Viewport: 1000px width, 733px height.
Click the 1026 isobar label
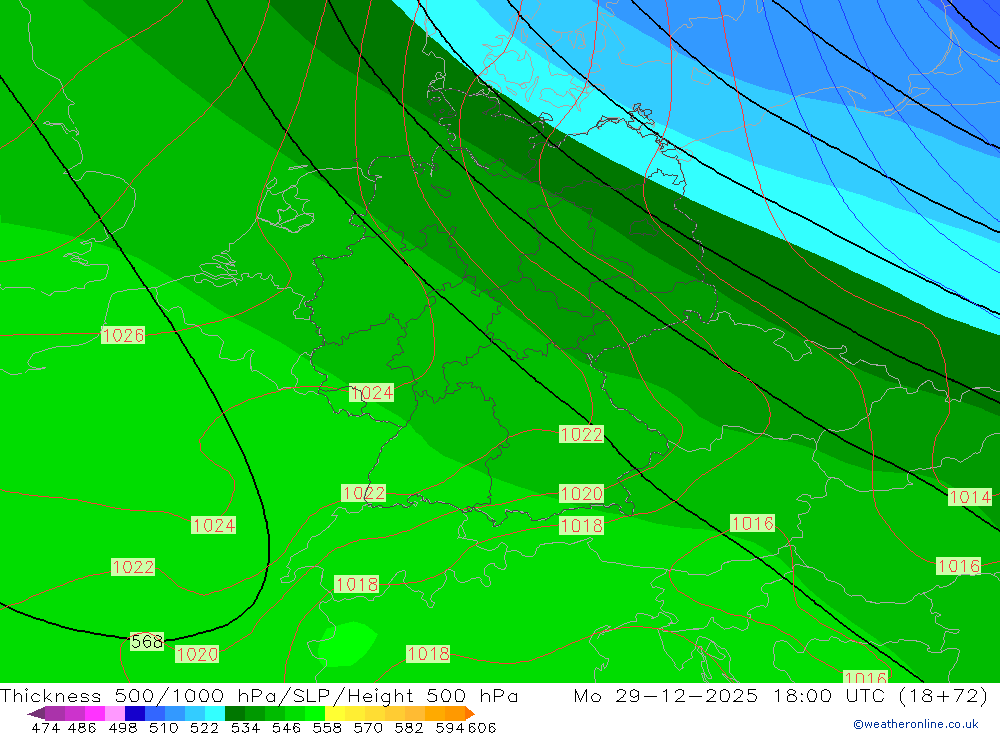coord(123,335)
